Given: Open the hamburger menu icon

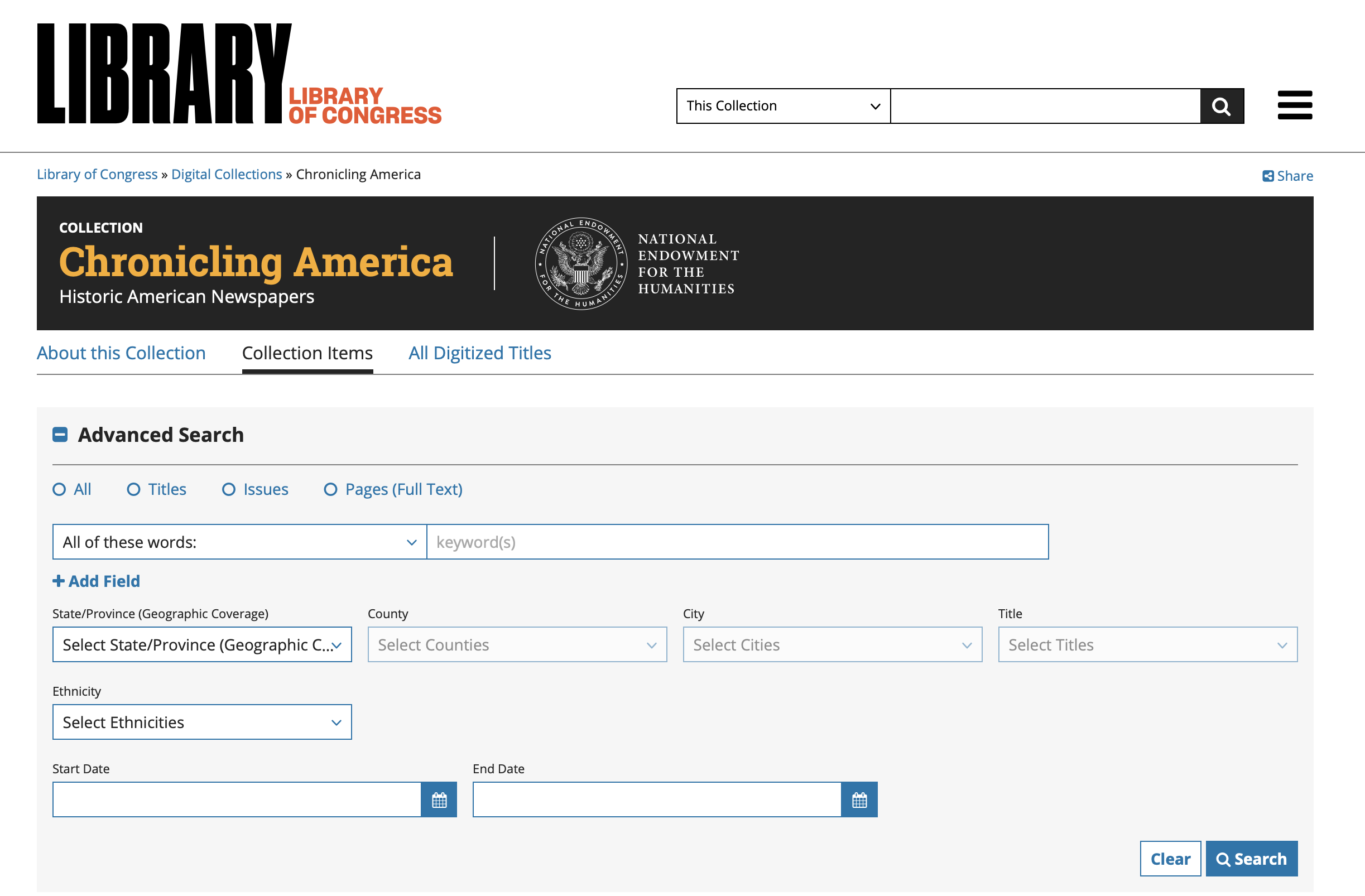Looking at the screenshot, I should 1294,105.
